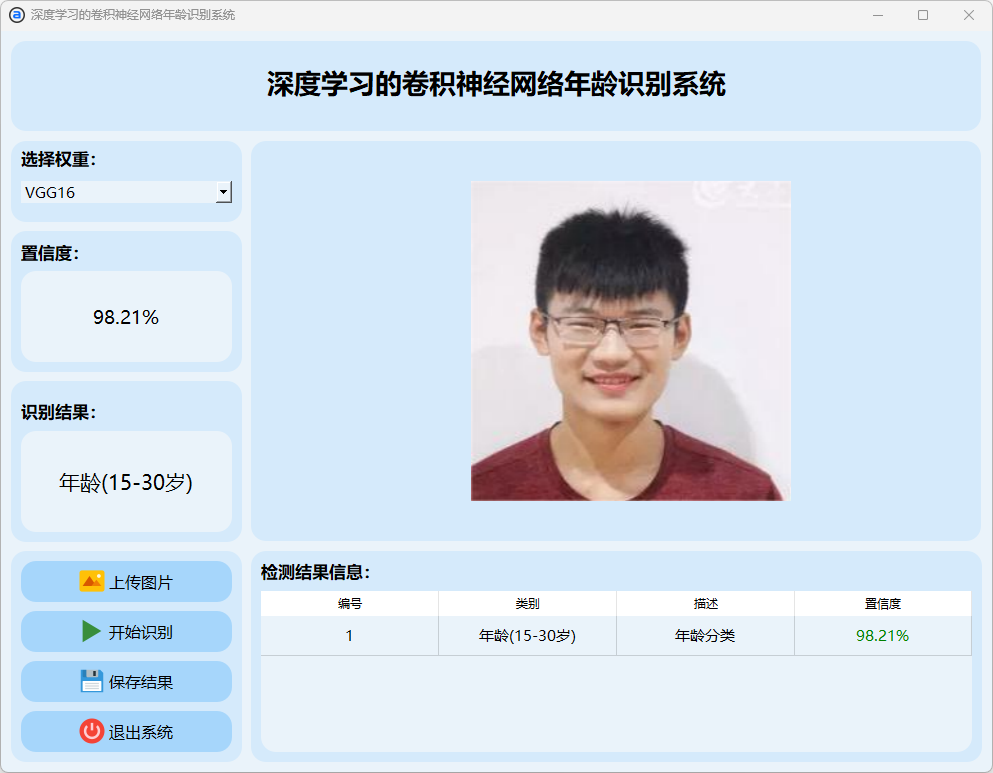The height and width of the screenshot is (773, 993).
Task: Click the 类别 column header
Action: [527, 604]
